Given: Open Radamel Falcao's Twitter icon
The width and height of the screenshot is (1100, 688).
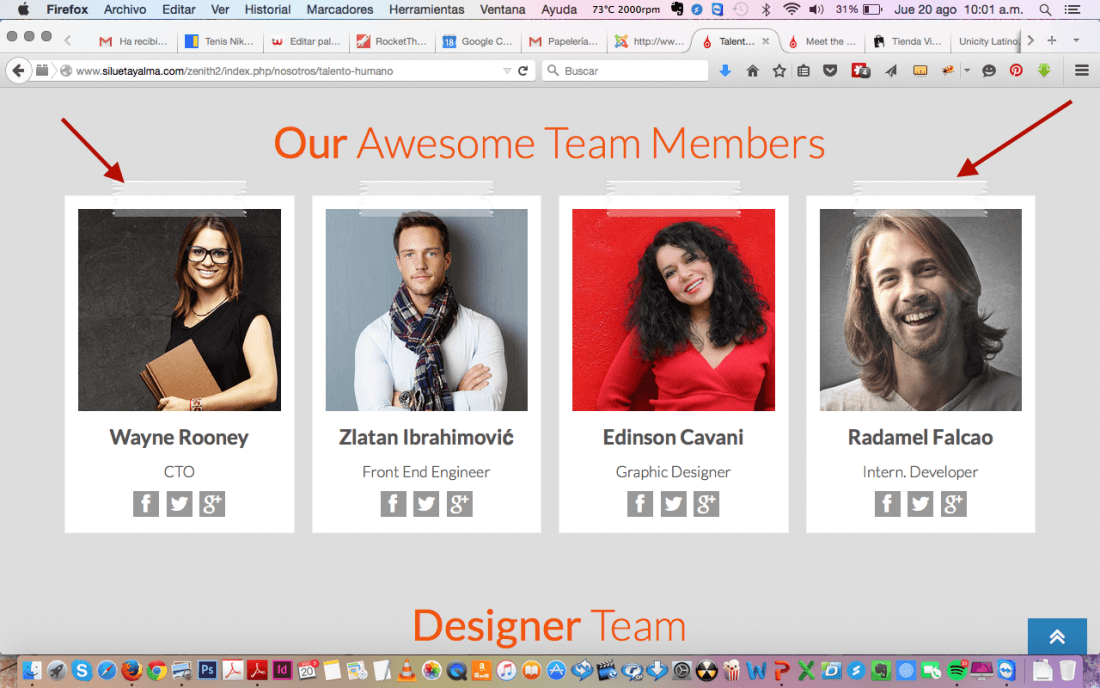Looking at the screenshot, I should point(920,504).
